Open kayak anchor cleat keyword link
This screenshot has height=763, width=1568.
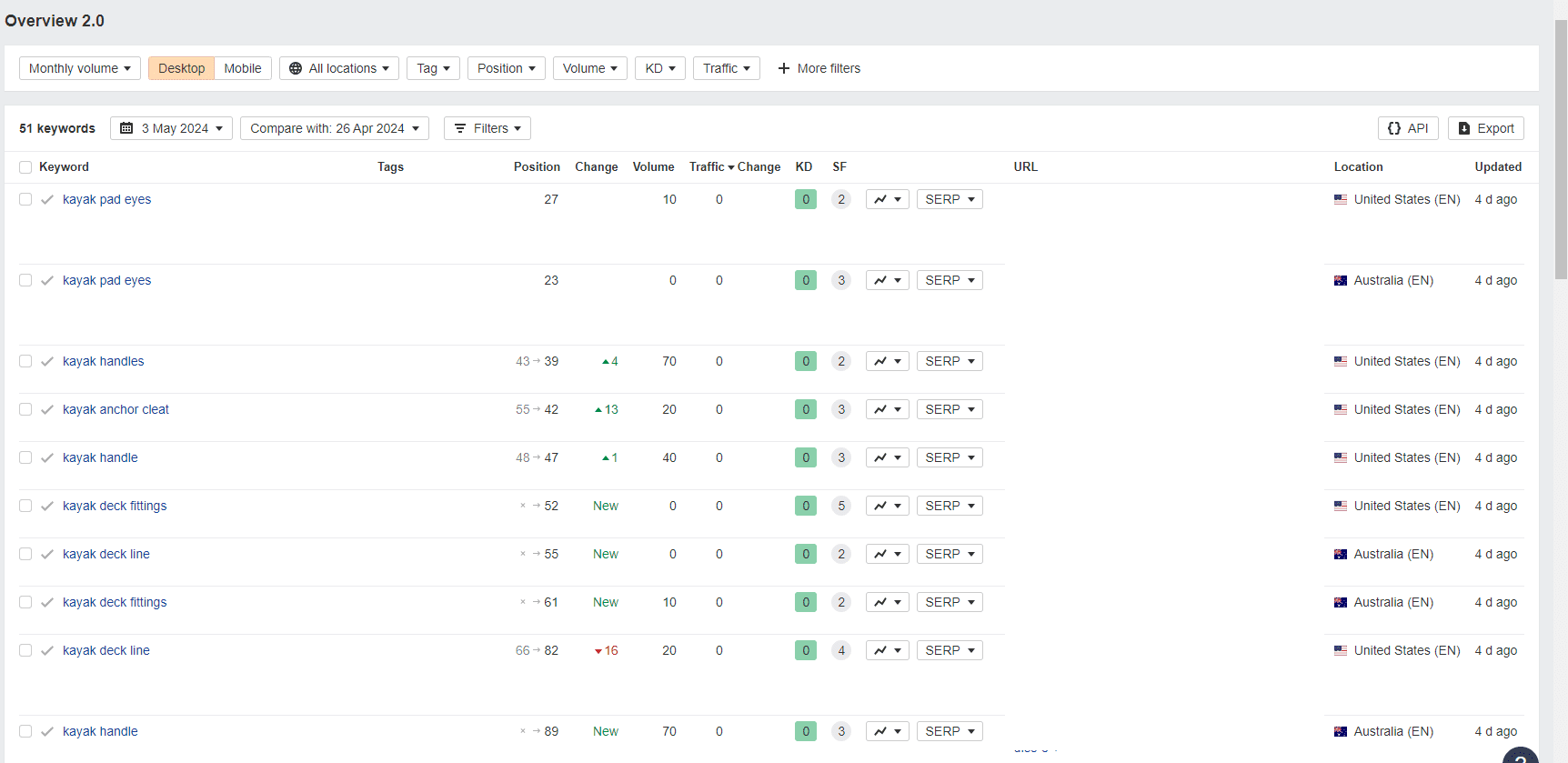[116, 409]
